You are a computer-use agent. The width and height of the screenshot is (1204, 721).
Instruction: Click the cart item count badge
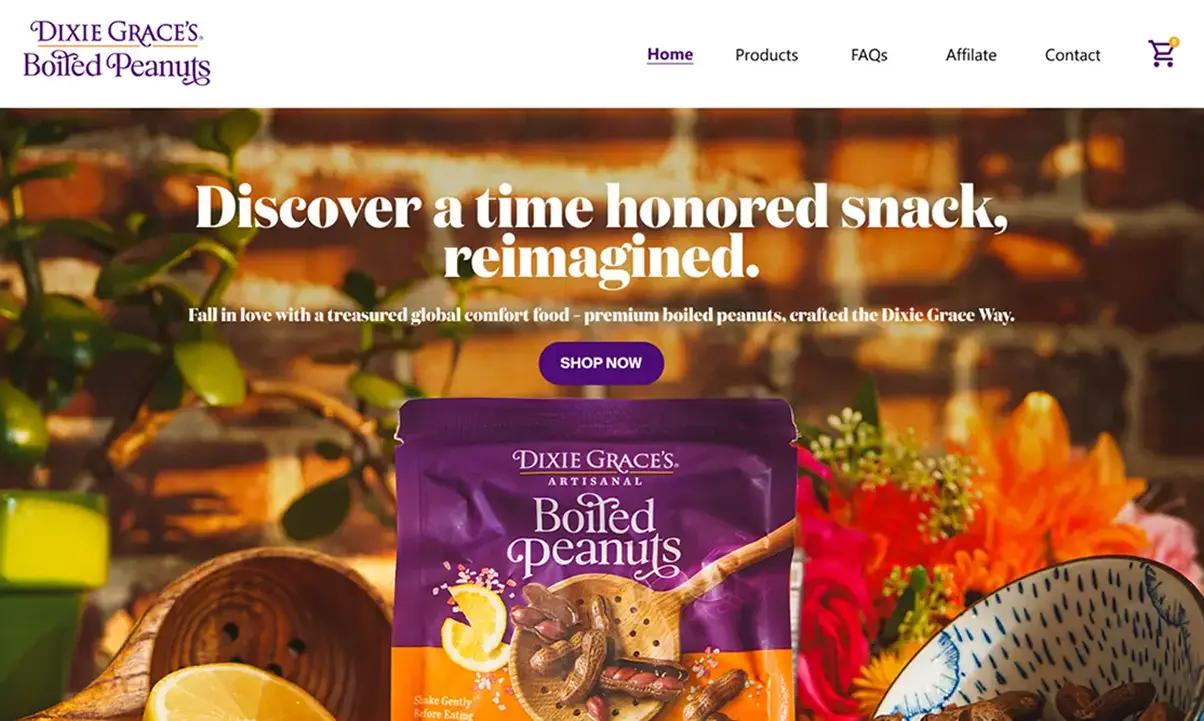(1173, 42)
